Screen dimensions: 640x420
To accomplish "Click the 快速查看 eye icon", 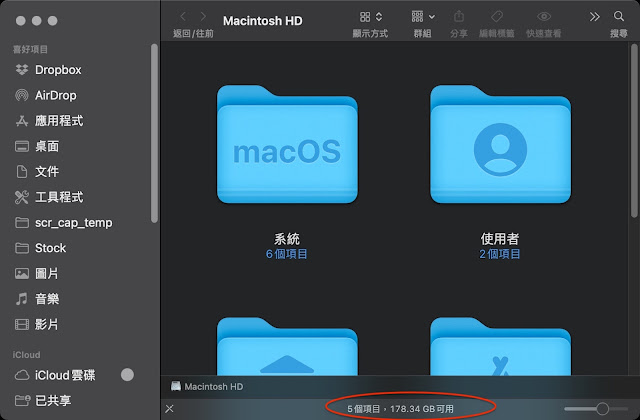I will click(x=544, y=16).
